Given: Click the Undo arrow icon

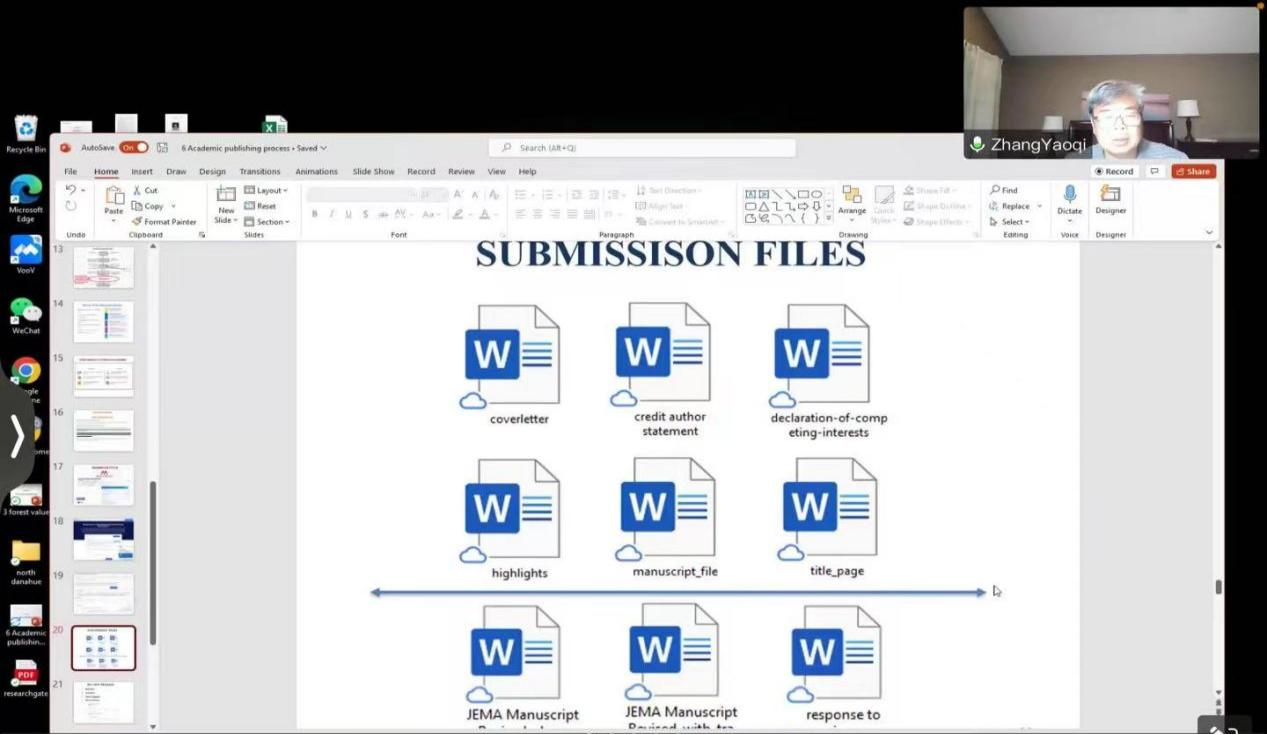Looking at the screenshot, I should (x=70, y=190).
